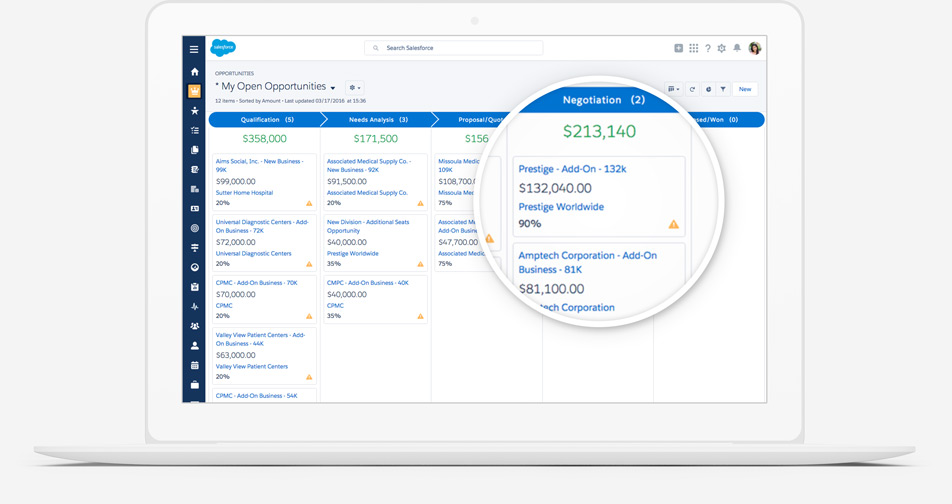This screenshot has height=504, width=952.
Task: Click warning icon on $70,000.00 card
Action: click(x=309, y=316)
